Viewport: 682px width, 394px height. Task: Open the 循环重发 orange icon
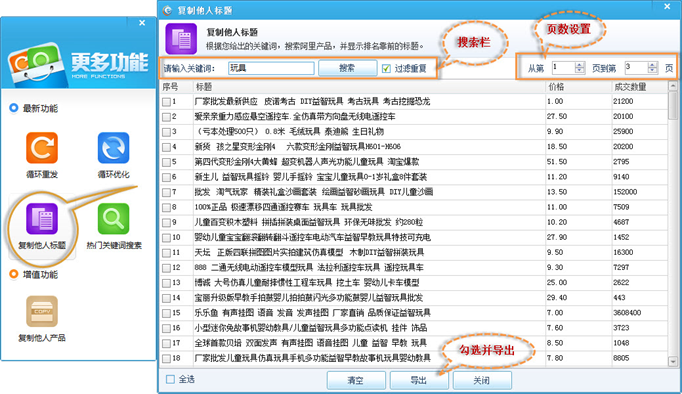(x=42, y=148)
